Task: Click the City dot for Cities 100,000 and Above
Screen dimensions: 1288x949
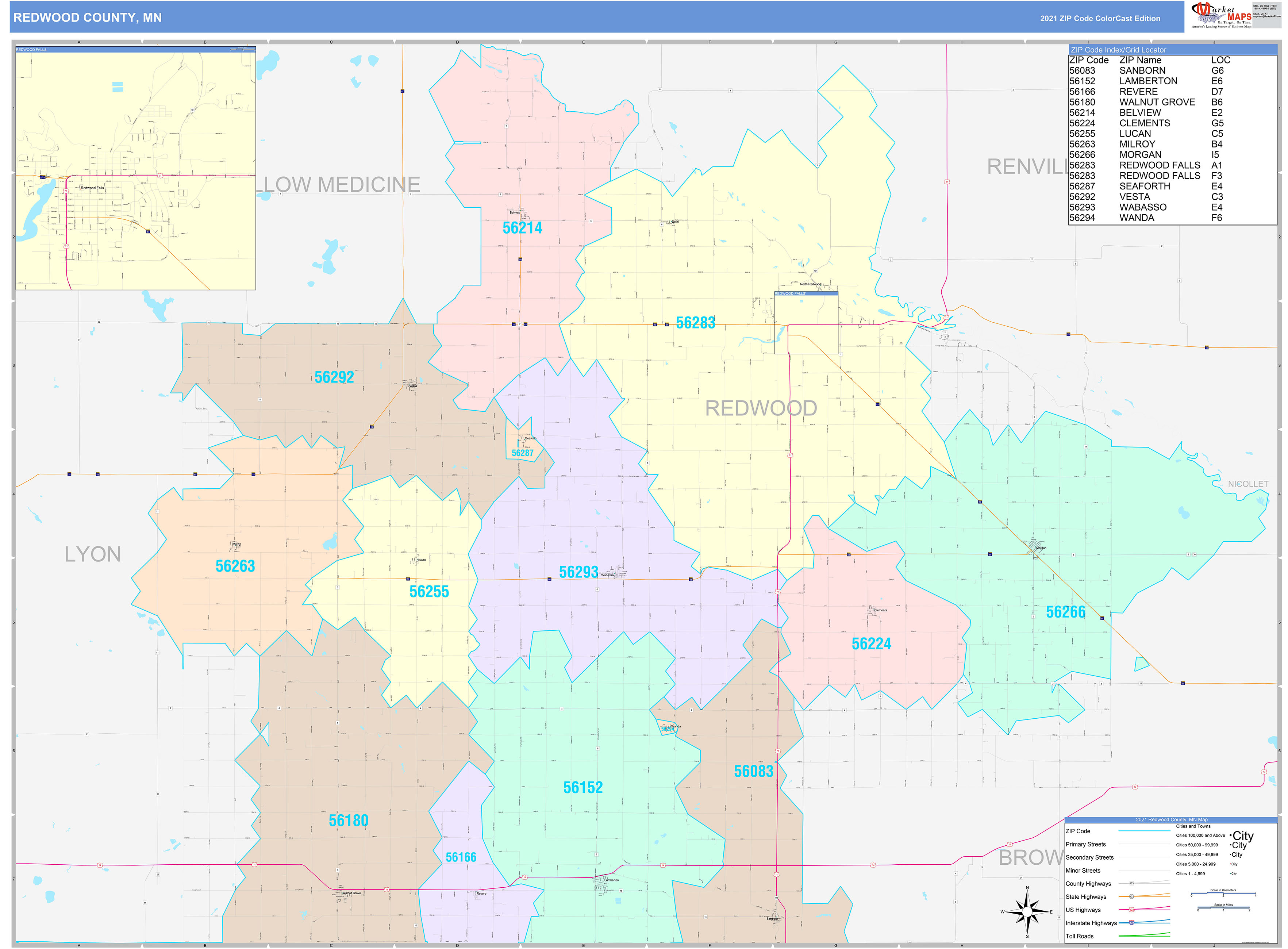Action: pyautogui.click(x=1231, y=835)
